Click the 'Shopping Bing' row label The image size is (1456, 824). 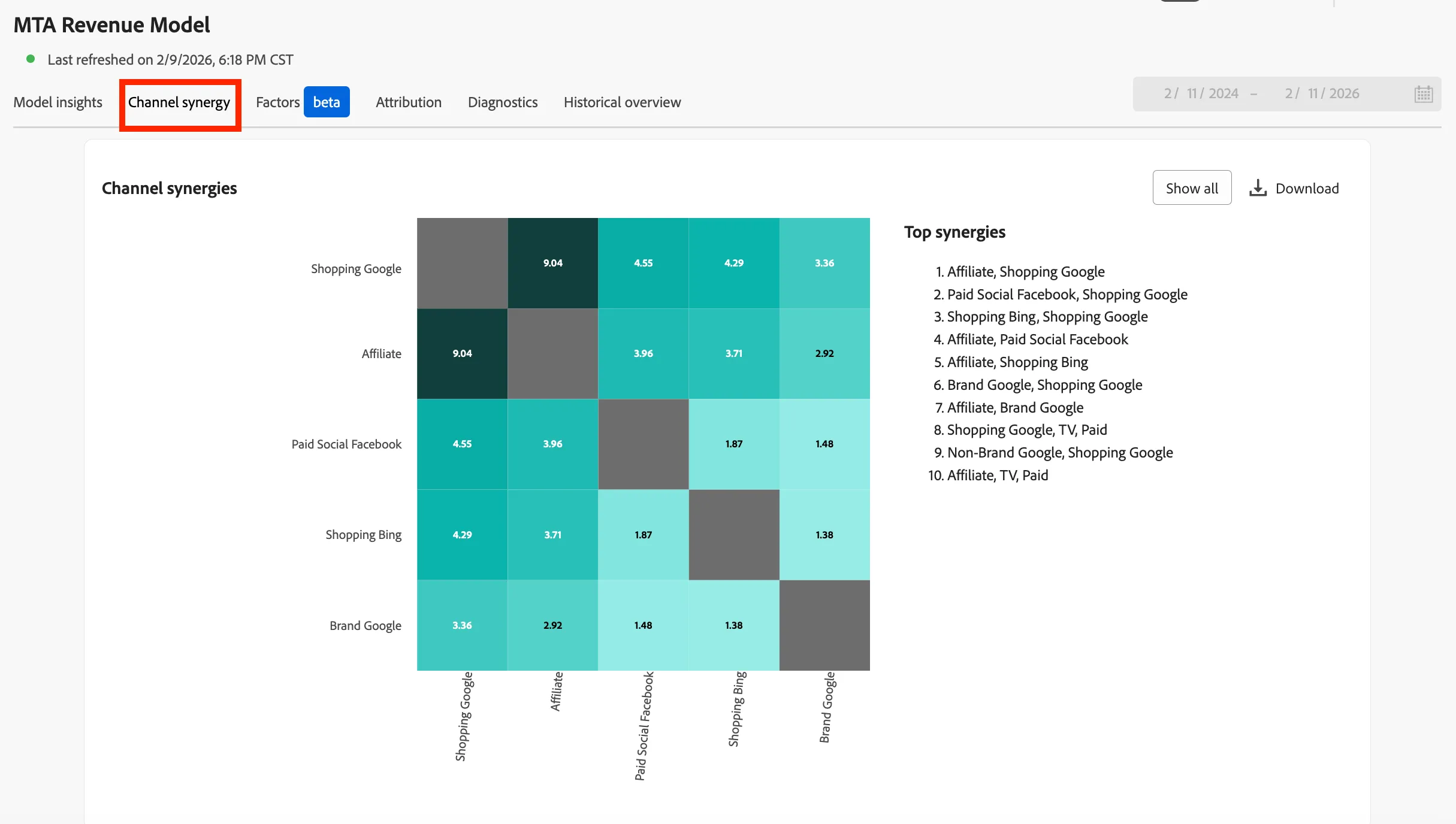363,535
